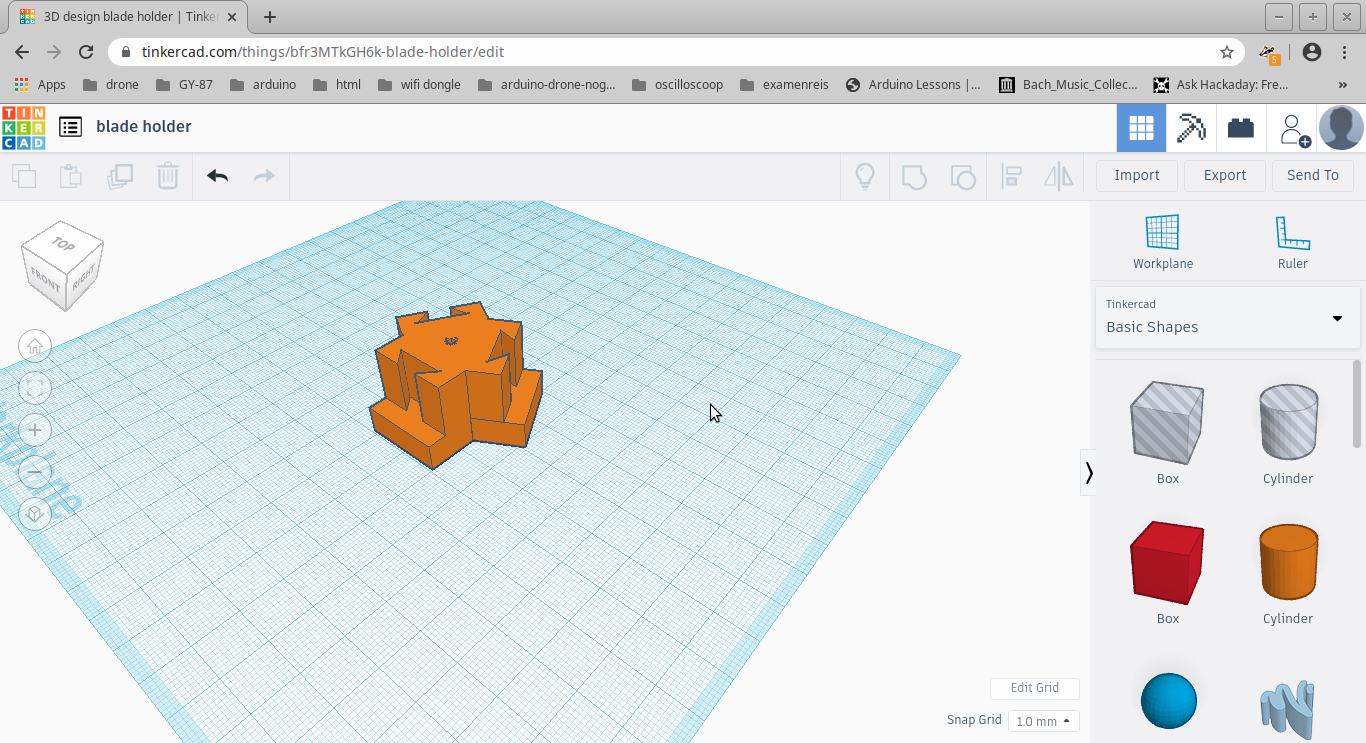The height and width of the screenshot is (743, 1366).
Task: Go back in the browser
Action: tap(22, 52)
